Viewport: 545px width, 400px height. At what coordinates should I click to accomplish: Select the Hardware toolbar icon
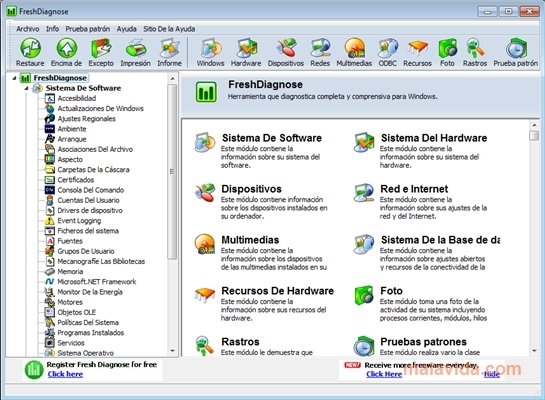click(246, 48)
